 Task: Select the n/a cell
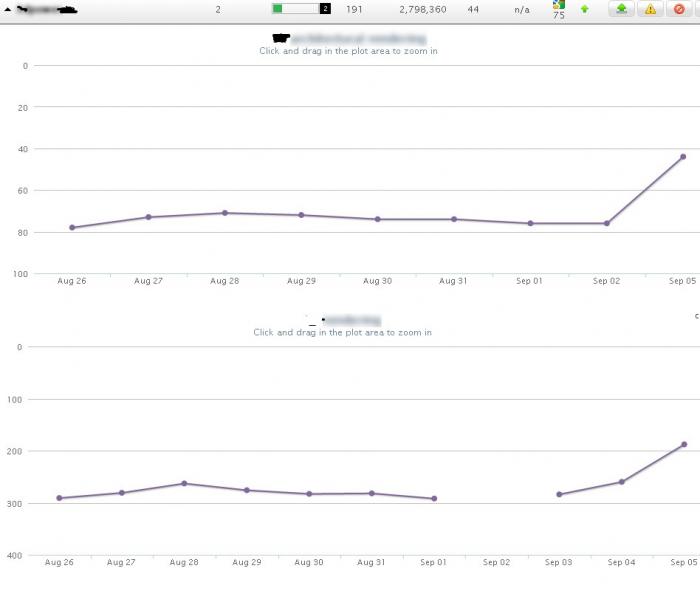(x=522, y=9)
